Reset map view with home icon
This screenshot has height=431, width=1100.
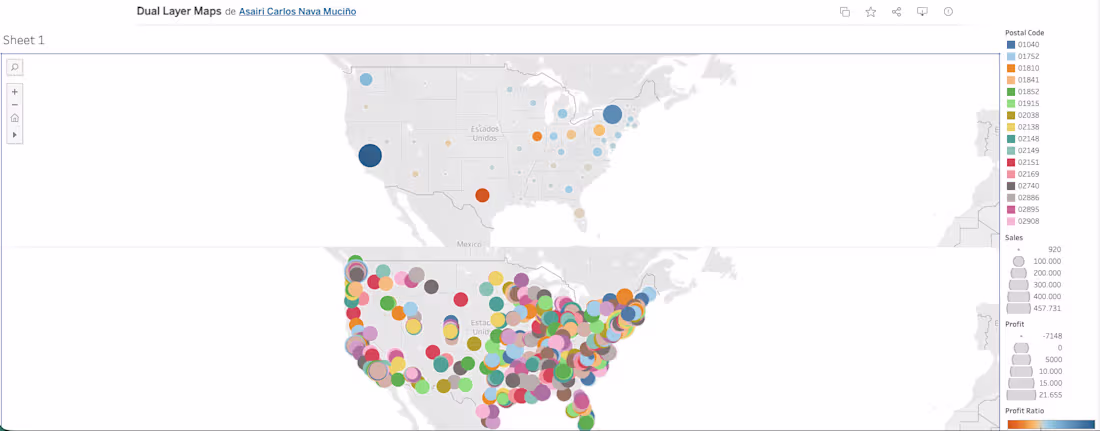[15, 118]
